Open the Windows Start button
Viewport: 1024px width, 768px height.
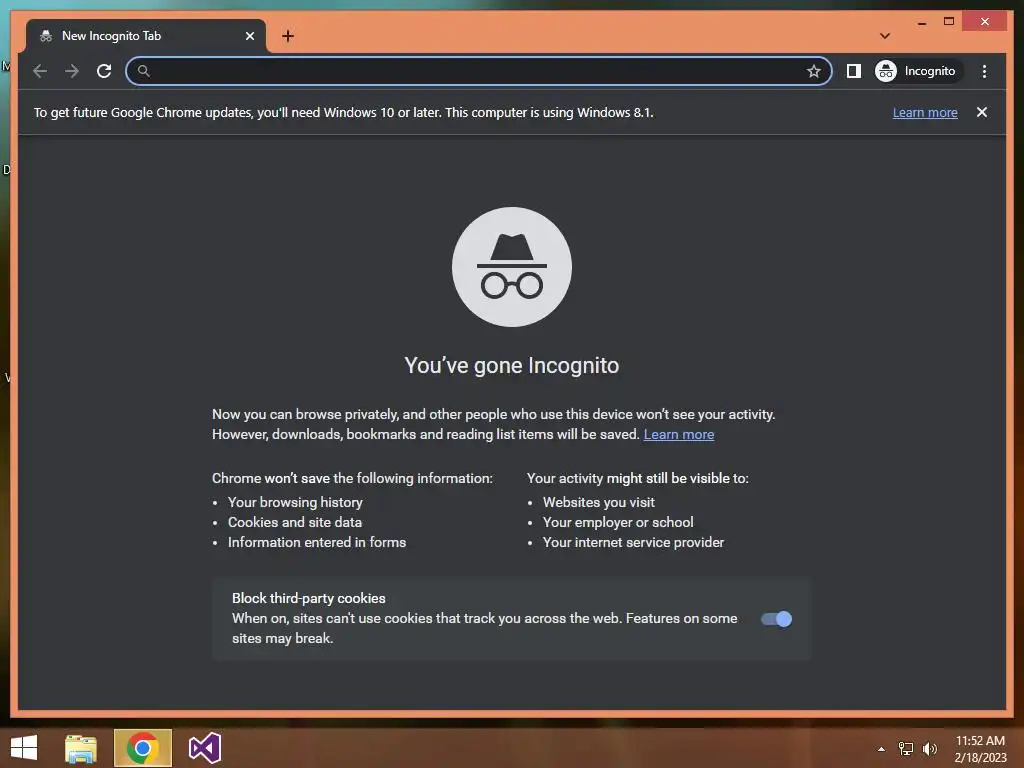(x=24, y=748)
